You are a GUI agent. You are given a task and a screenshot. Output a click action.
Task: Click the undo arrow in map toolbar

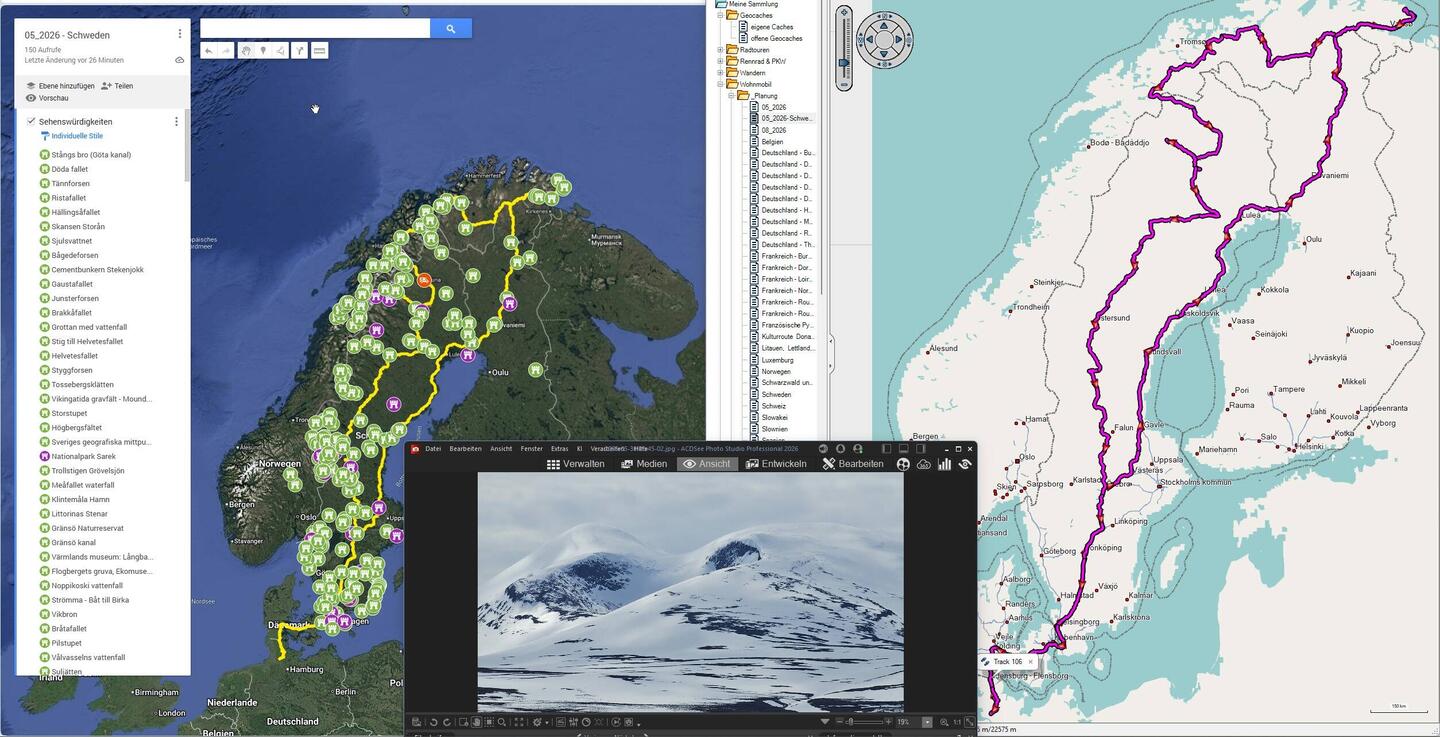(x=208, y=50)
